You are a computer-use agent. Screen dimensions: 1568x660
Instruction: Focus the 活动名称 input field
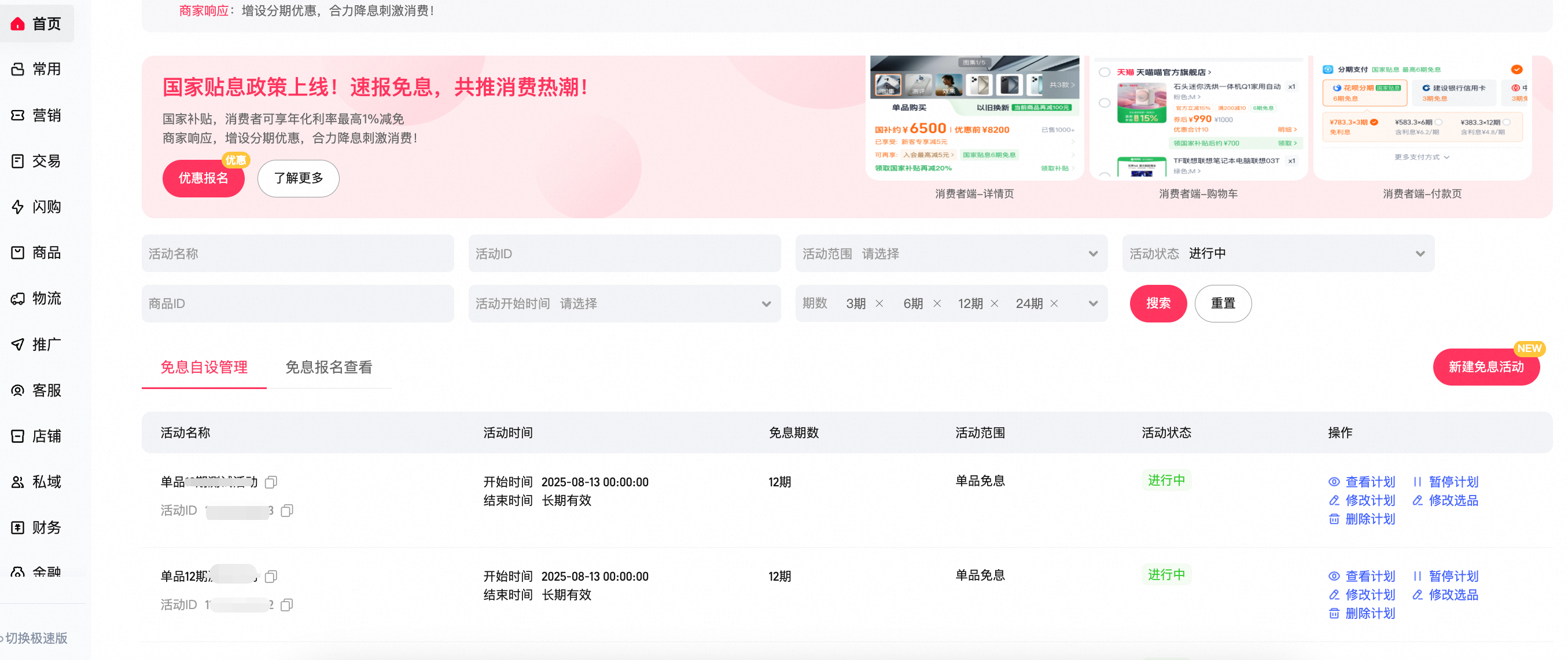pos(297,253)
